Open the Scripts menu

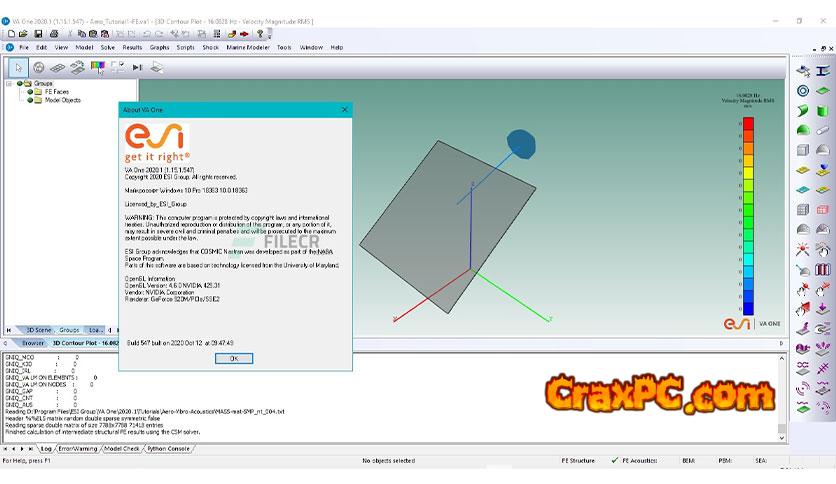pos(186,47)
